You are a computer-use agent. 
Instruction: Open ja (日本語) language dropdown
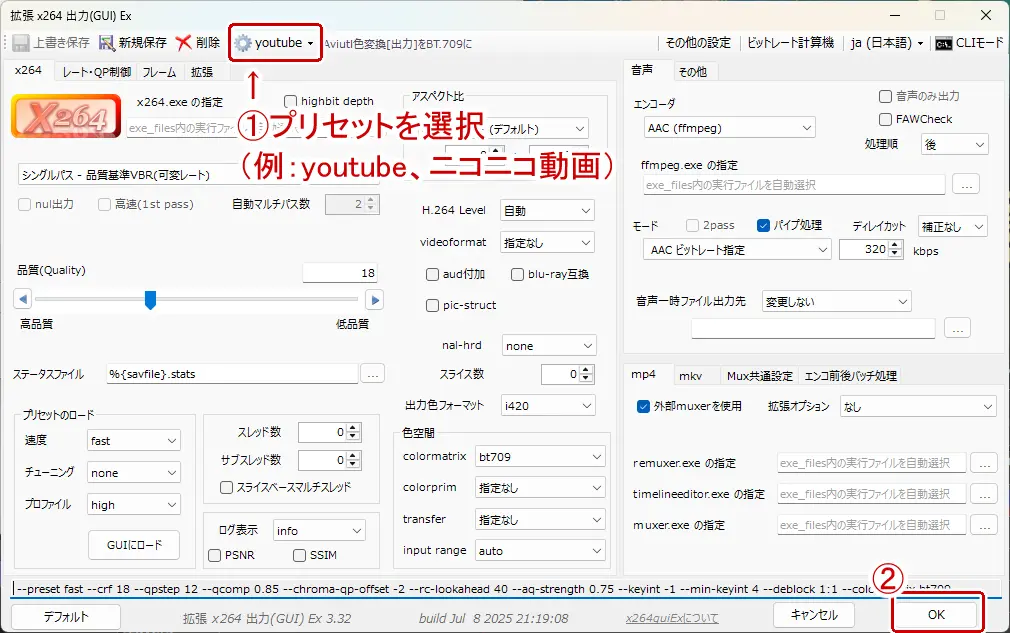point(887,43)
